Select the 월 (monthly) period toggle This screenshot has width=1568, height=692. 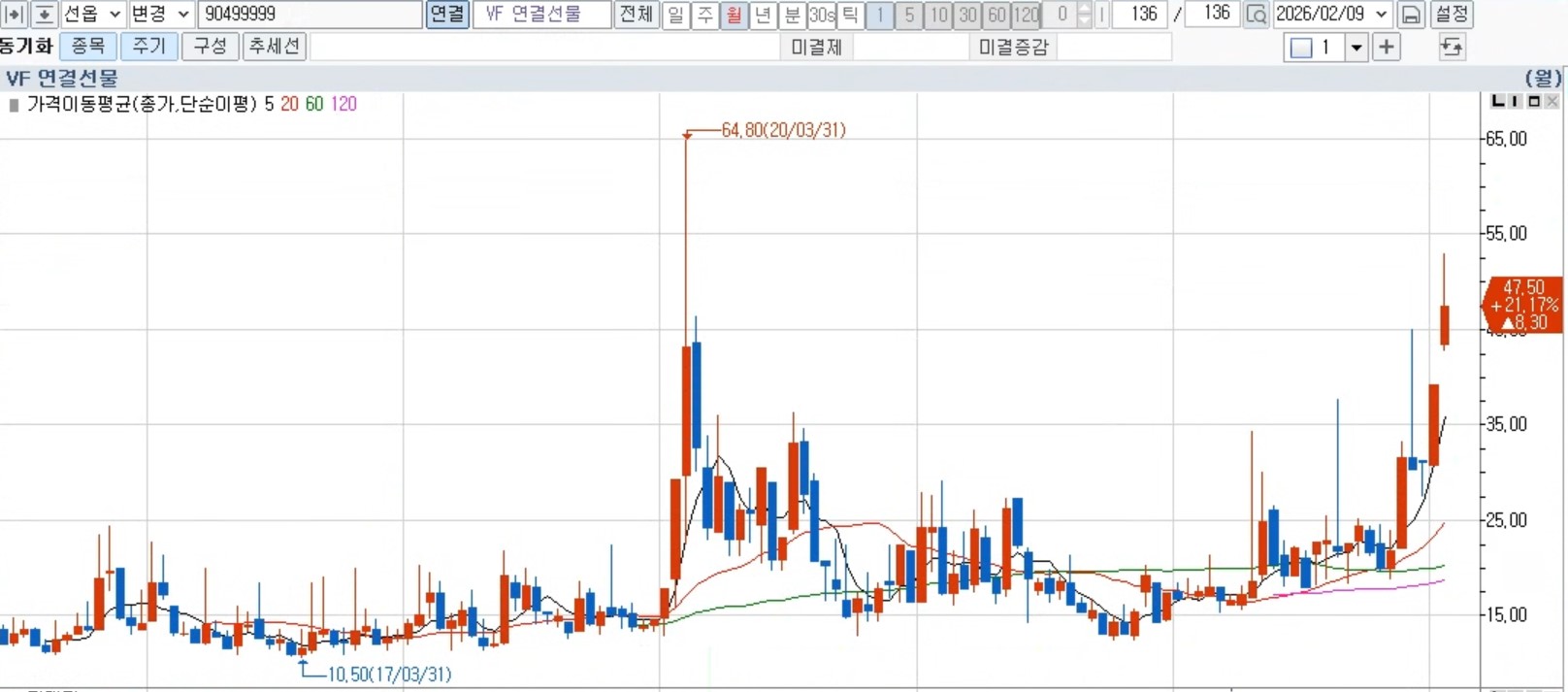click(734, 15)
